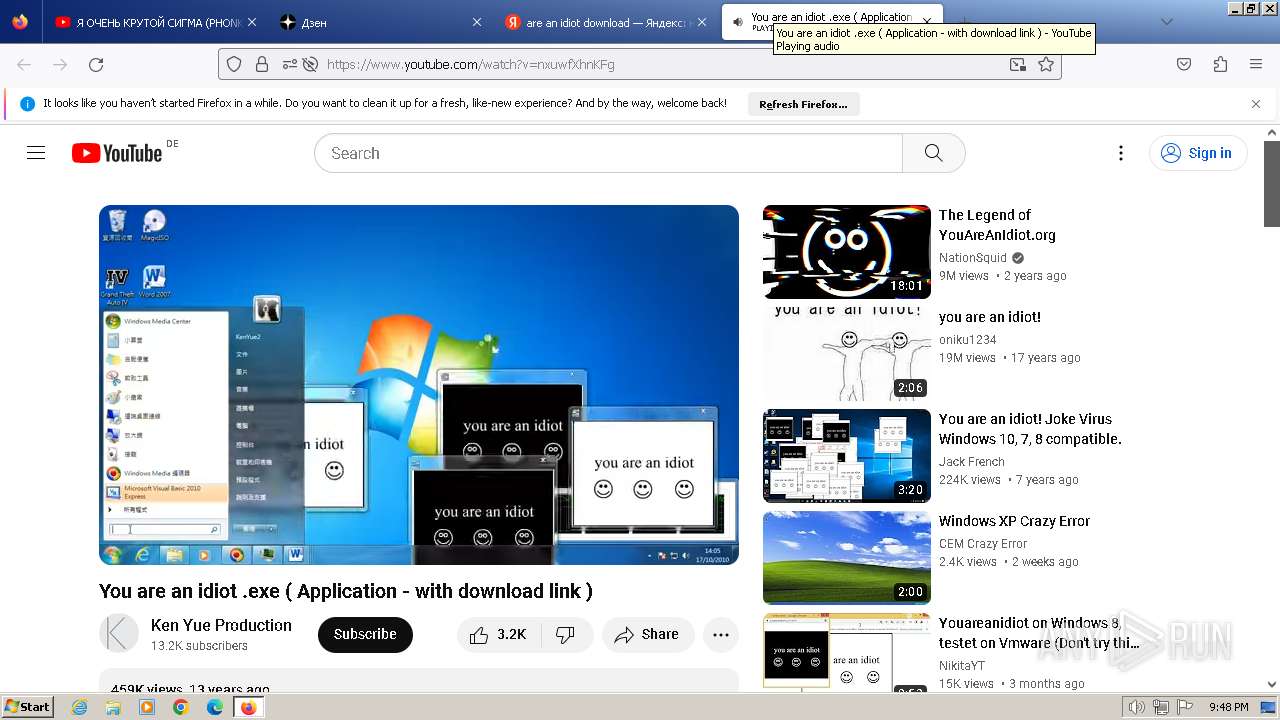Open 'Youareanidiot on Windows 8' video title

[x=1039, y=633]
